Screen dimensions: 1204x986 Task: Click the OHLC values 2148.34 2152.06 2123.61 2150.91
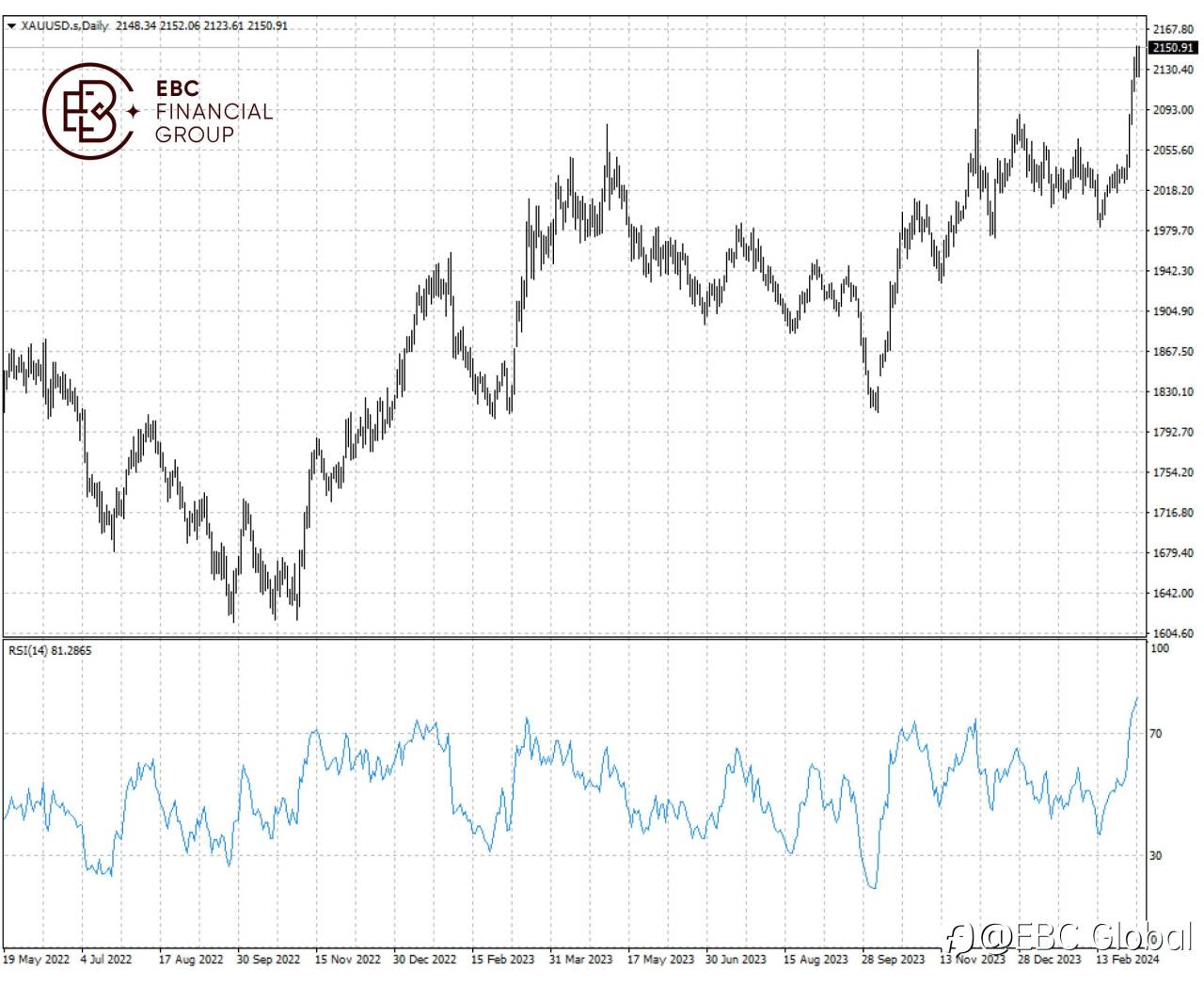pyautogui.click(x=202, y=26)
